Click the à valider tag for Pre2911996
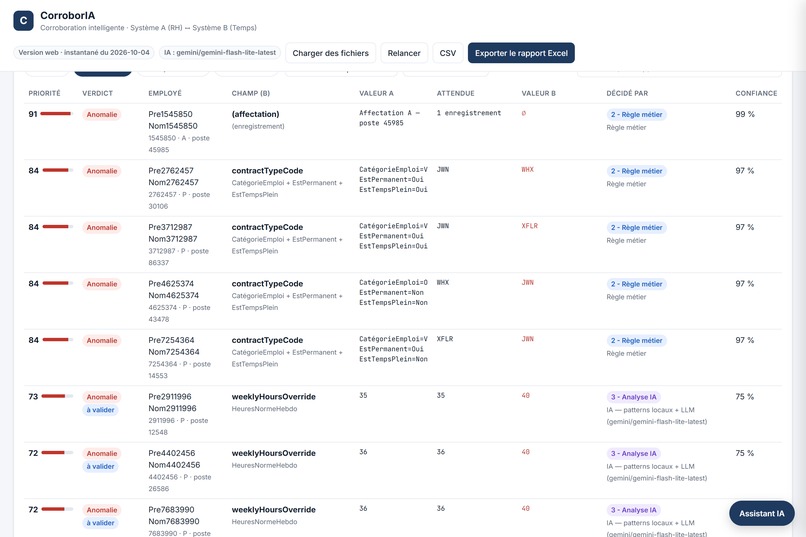 pyautogui.click(x=100, y=410)
